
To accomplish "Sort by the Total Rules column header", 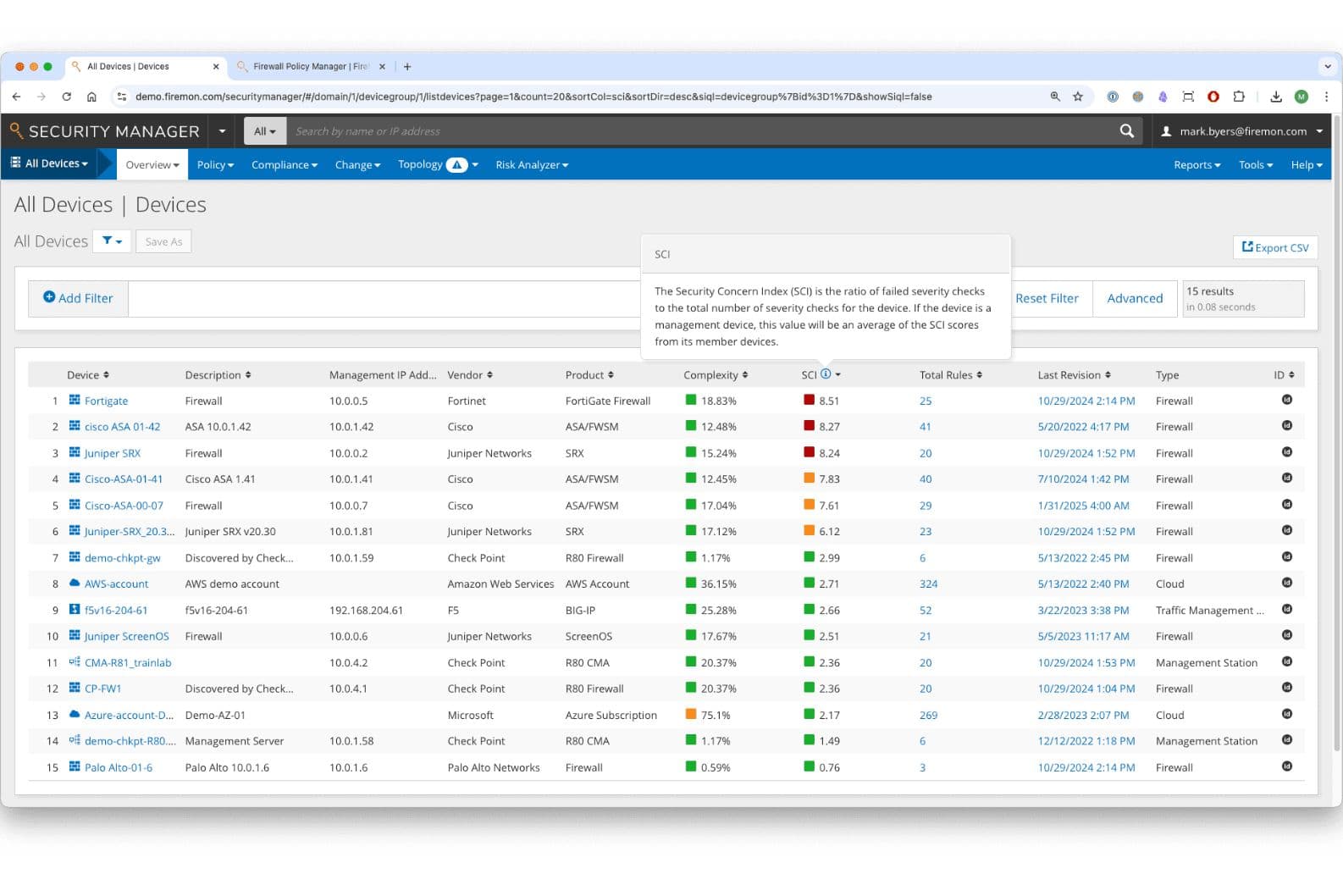I will click(951, 375).
